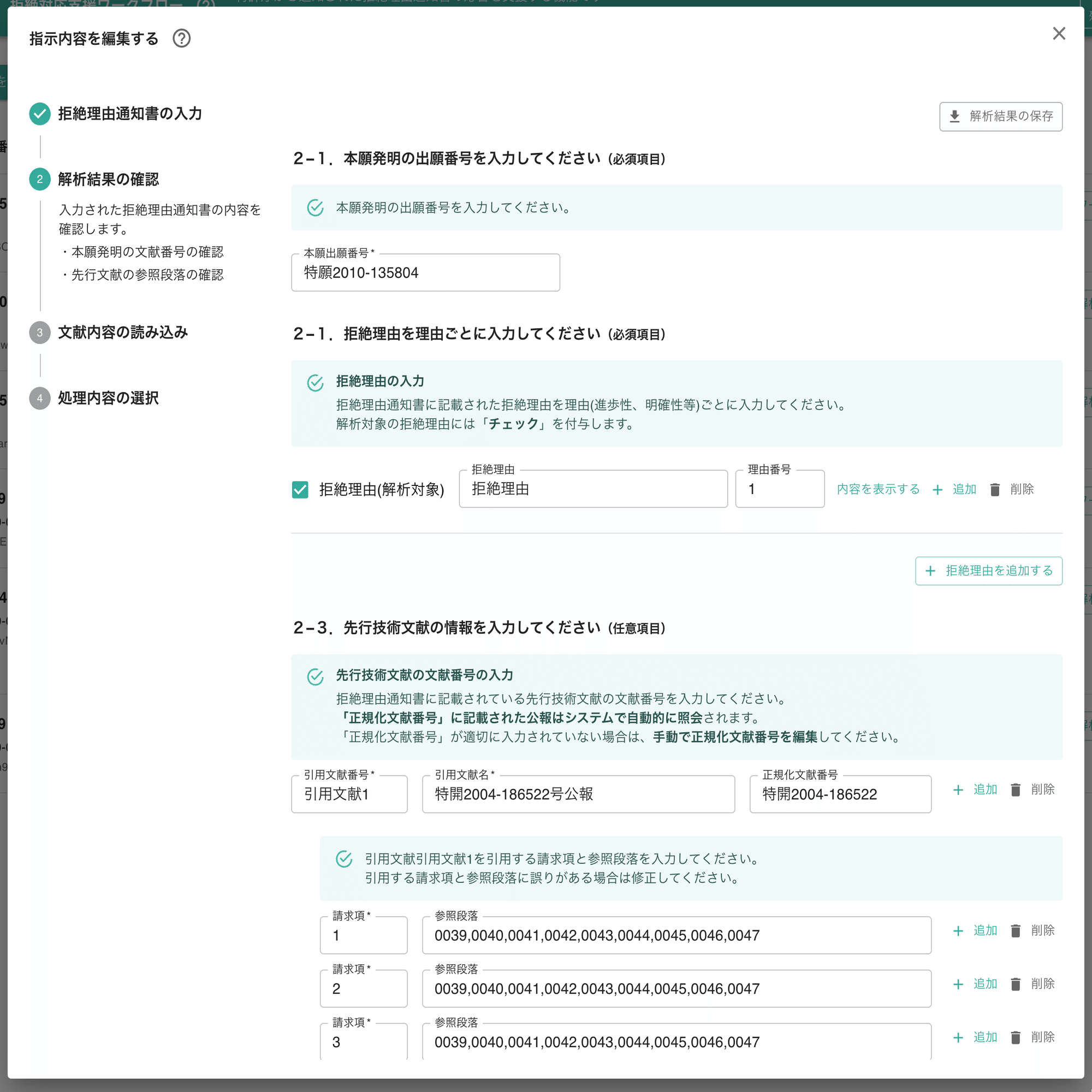1092x1092 pixels.
Task: Click the trash 削除 icon for 請求項 1 row
Action: click(1016, 930)
